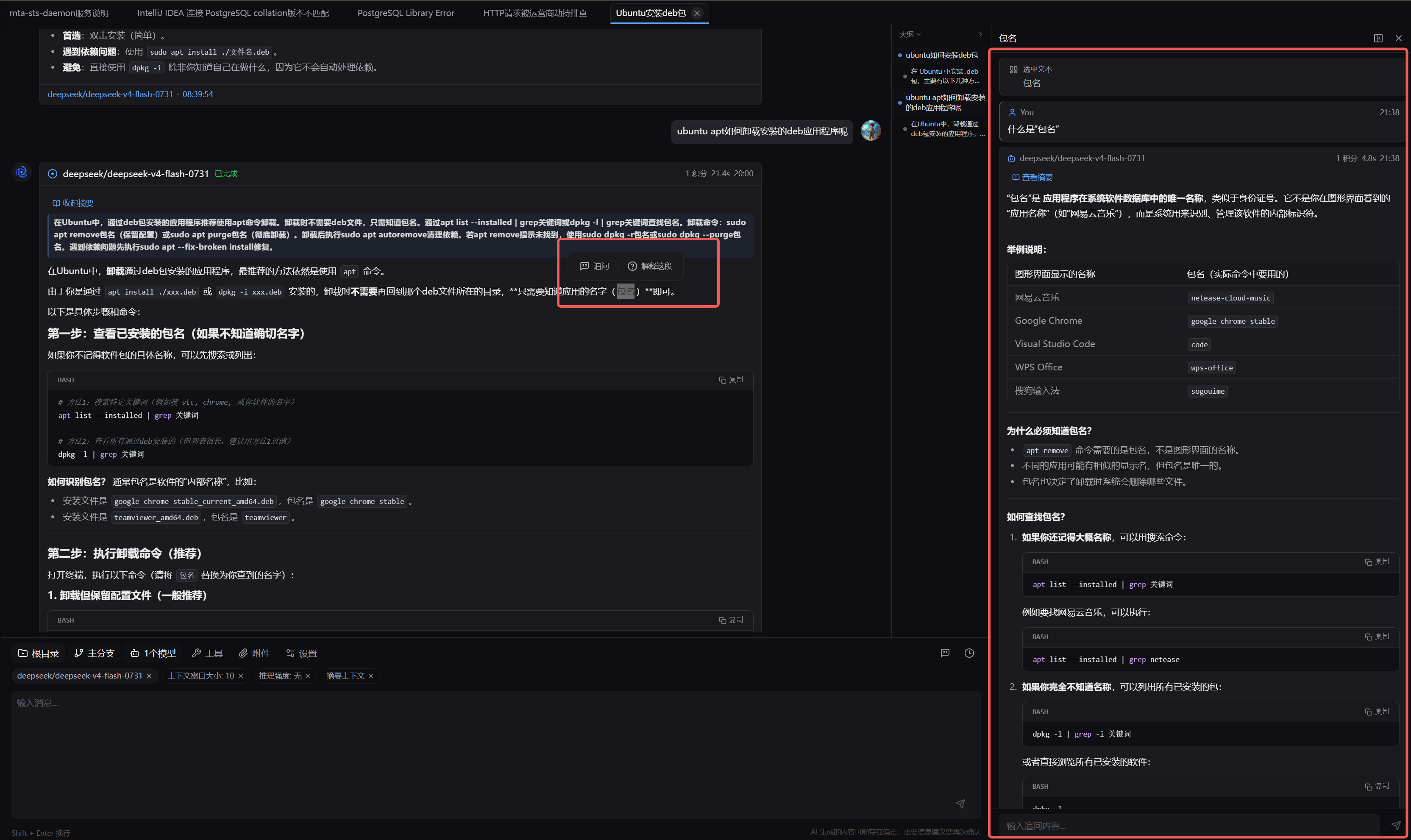Click the send icon in follow-up panel
The image size is (1411, 840).
1396,825
